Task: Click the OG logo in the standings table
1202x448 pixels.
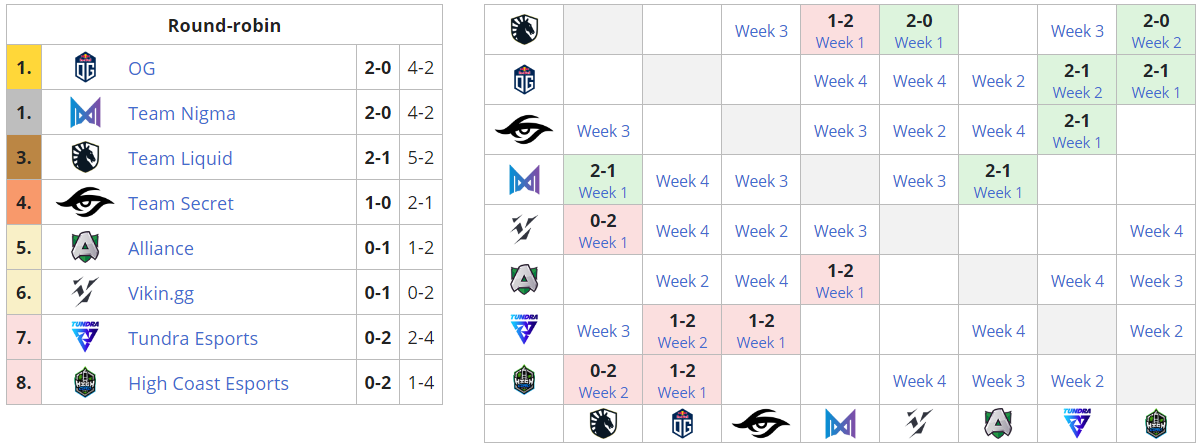Action: pos(85,69)
